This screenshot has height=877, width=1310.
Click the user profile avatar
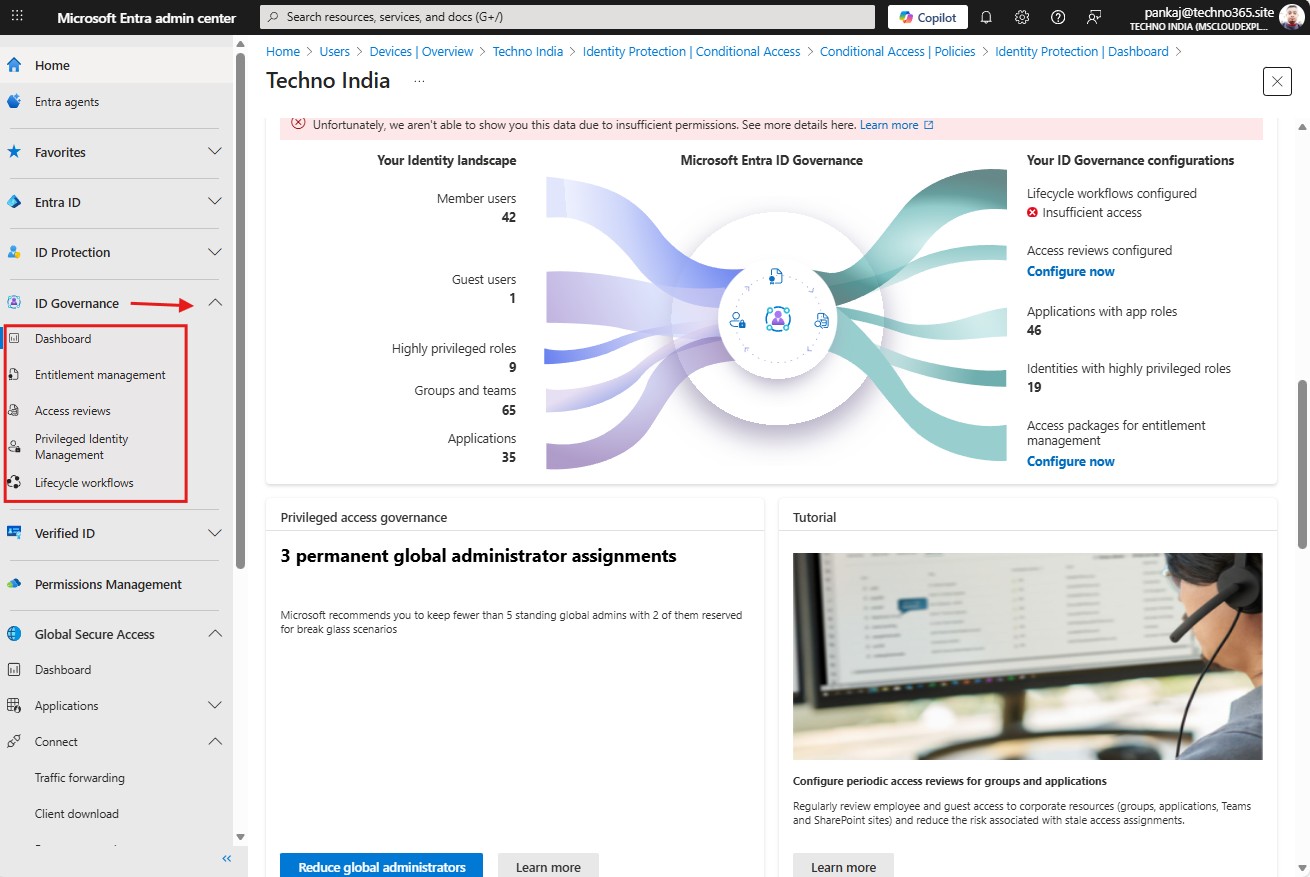1292,17
